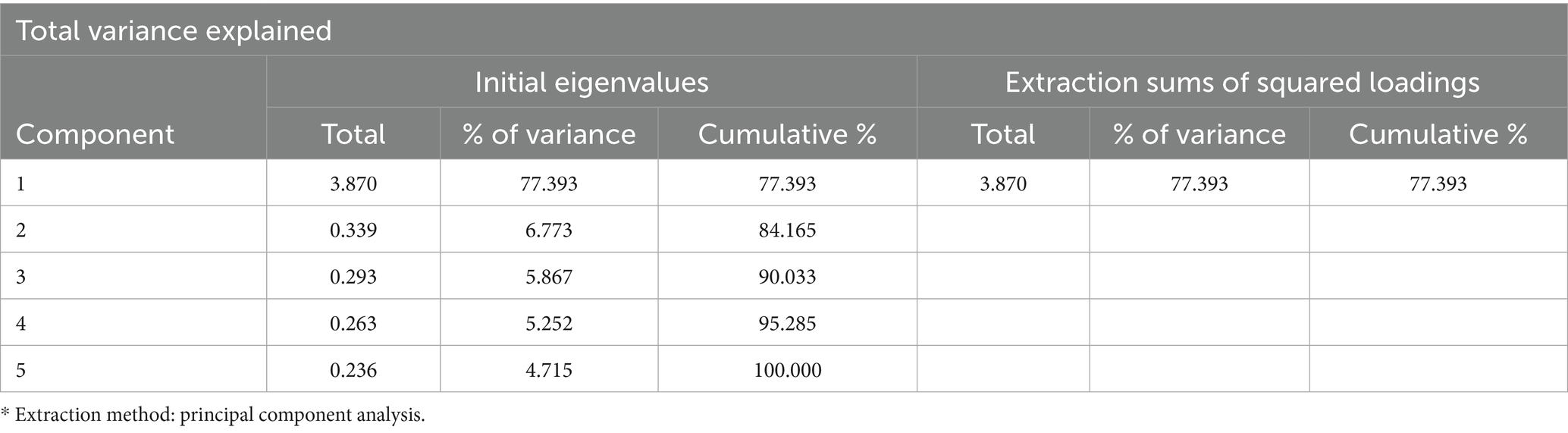This screenshot has height=433, width=1568.
Task: Click Cumulative % header under Extraction sums
Action: click(x=1438, y=134)
